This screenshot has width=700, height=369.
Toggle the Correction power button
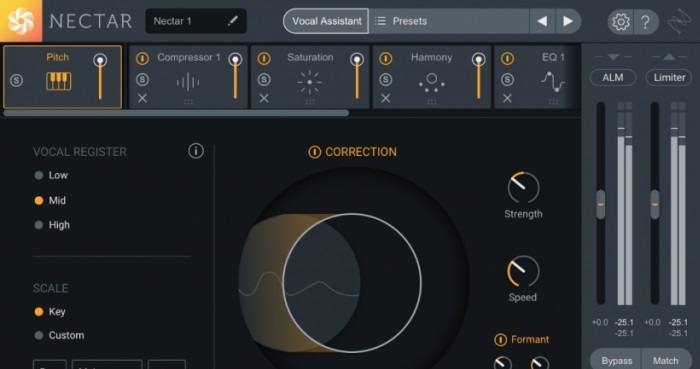tap(314, 152)
